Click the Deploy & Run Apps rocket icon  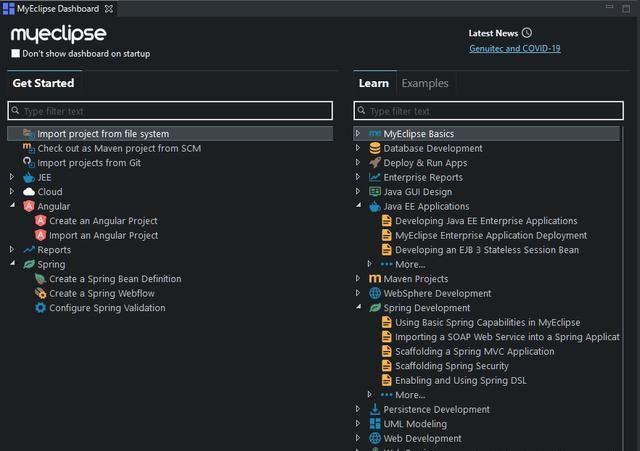tap(375, 163)
